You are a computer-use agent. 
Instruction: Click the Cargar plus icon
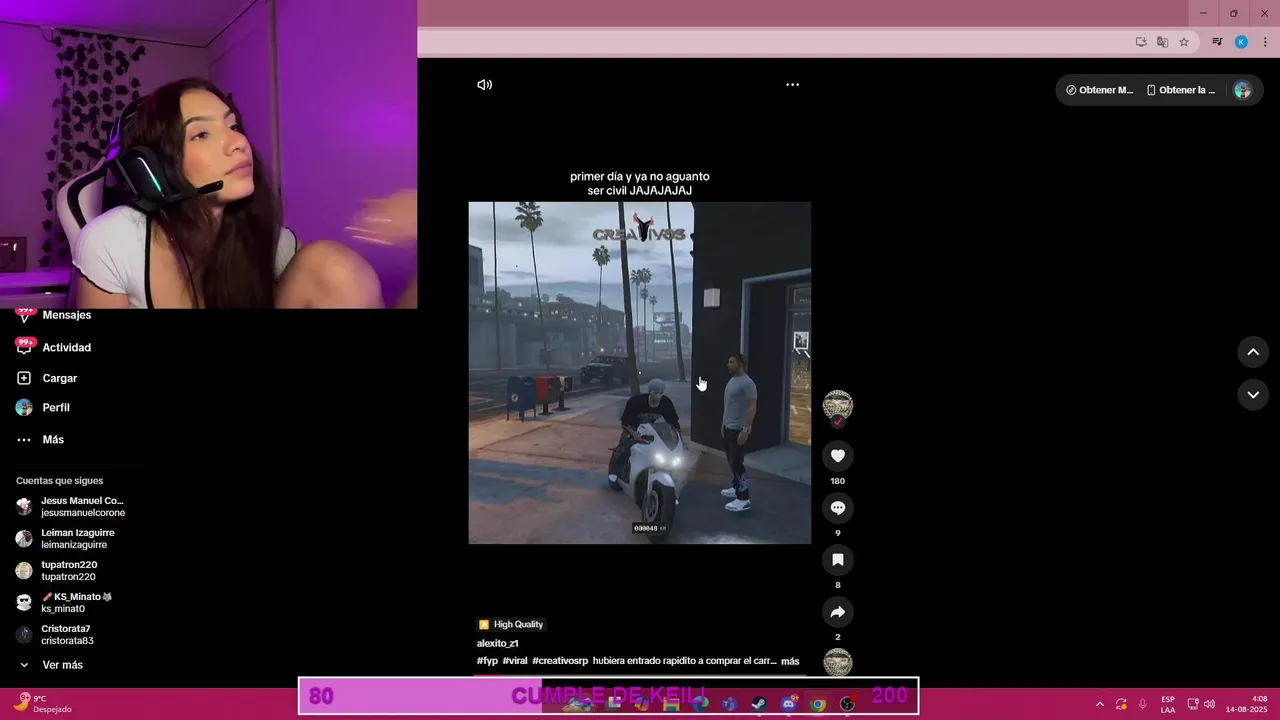click(24, 378)
